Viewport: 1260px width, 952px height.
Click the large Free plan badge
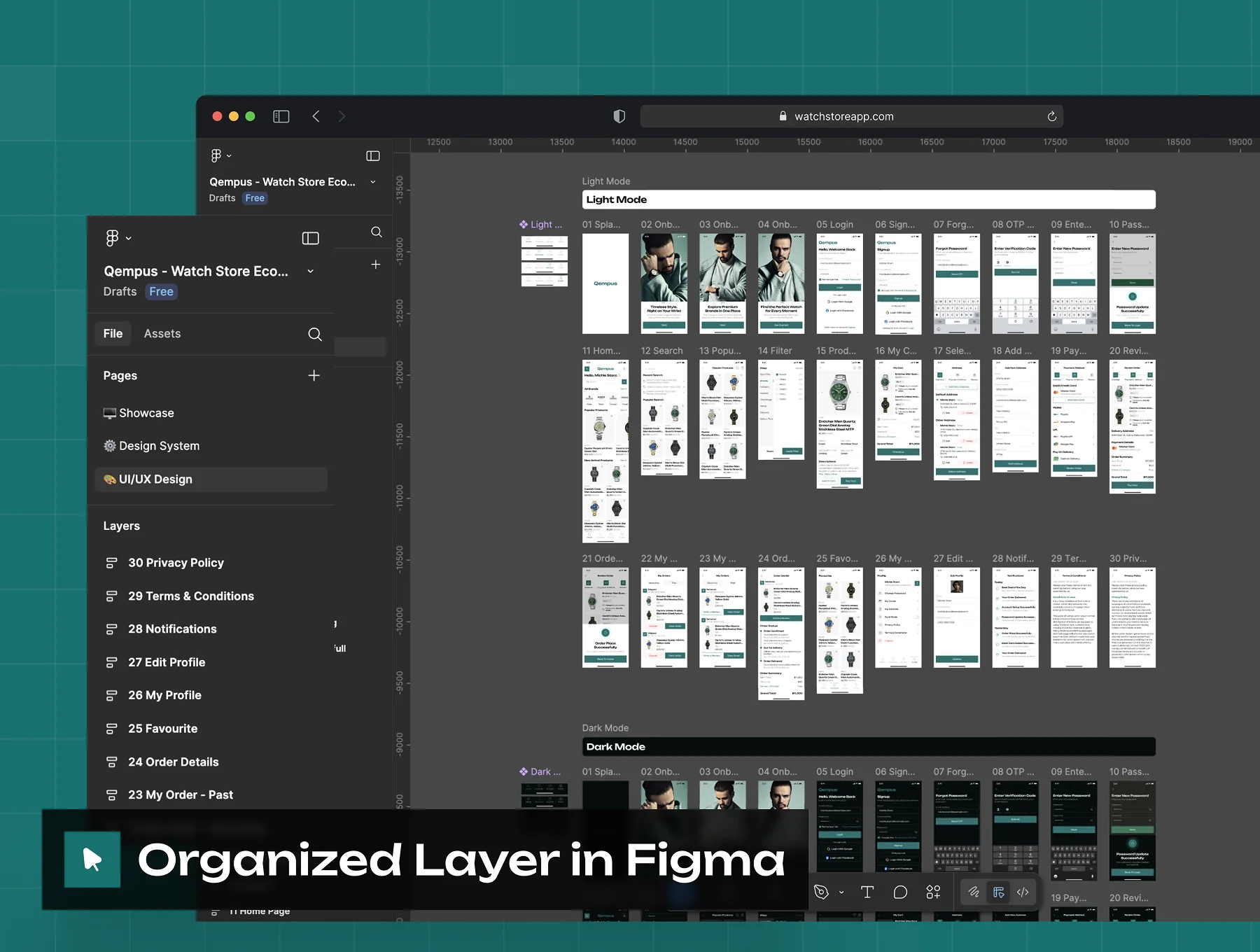161,292
